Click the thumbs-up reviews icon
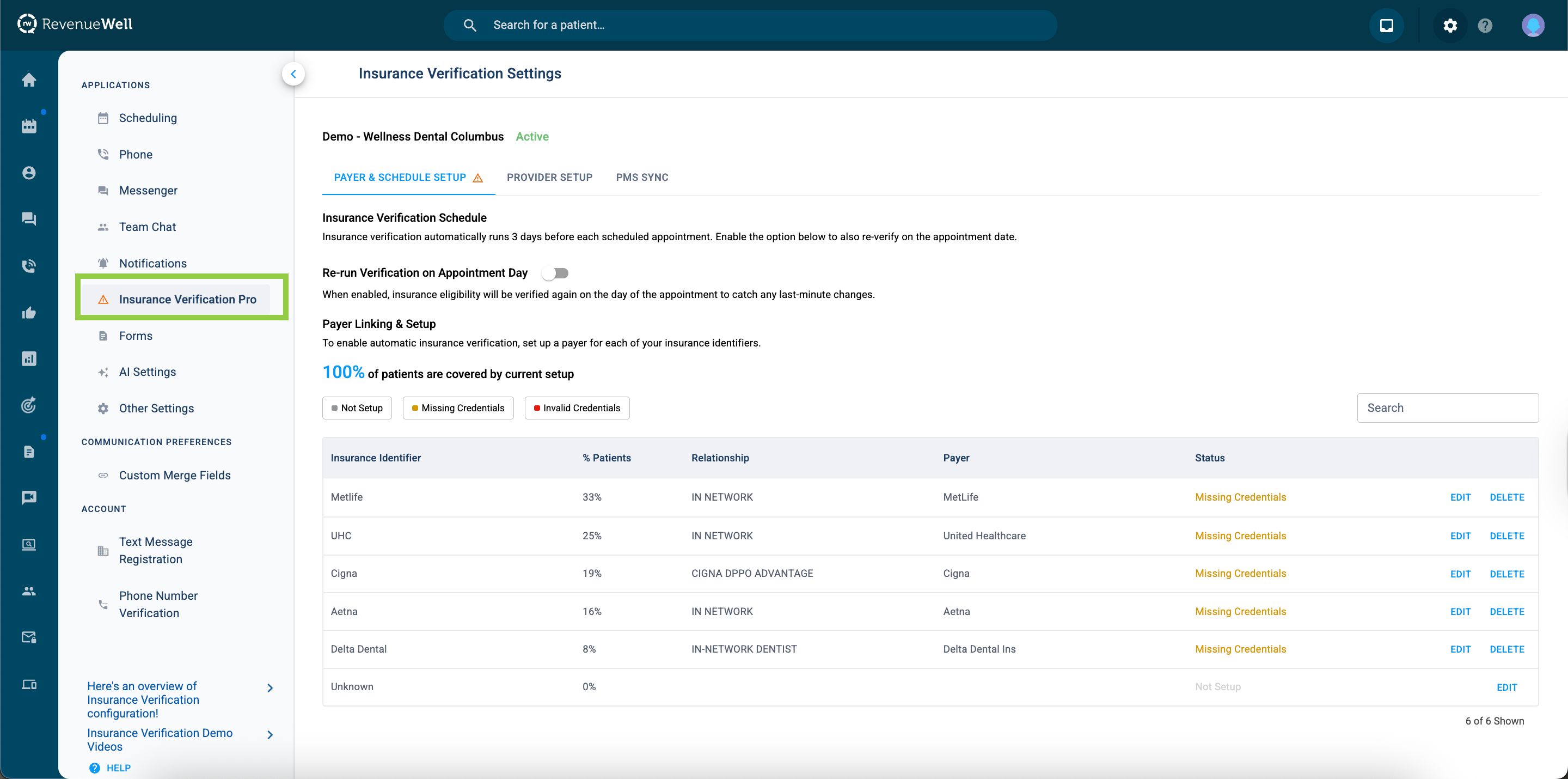1568x779 pixels. [x=29, y=313]
